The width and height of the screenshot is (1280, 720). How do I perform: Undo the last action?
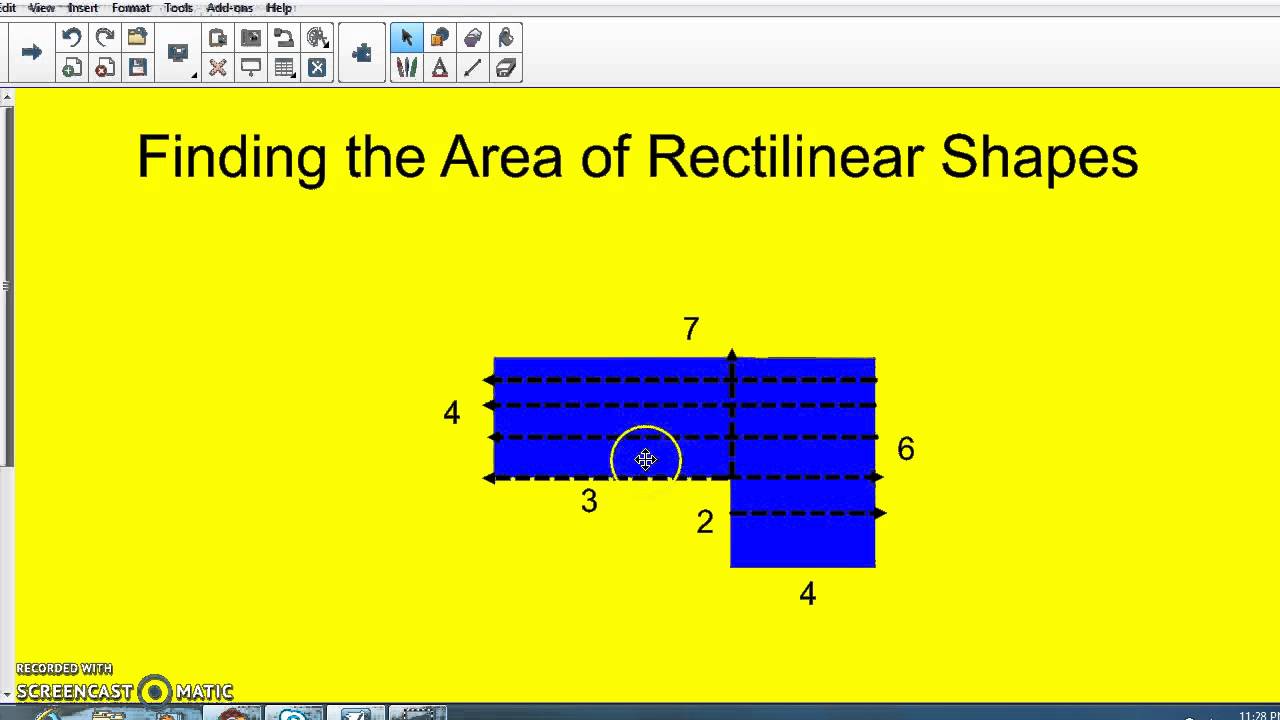coord(71,38)
